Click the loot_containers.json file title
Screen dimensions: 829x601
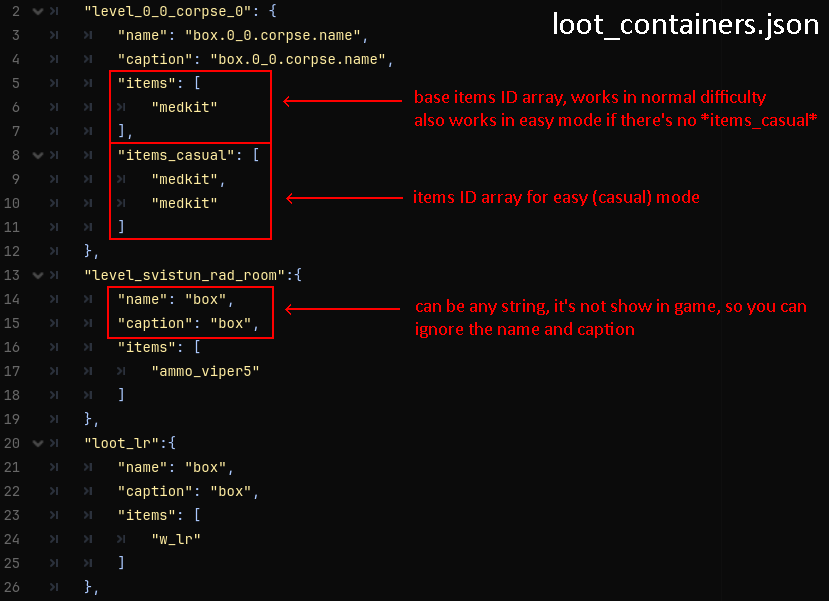click(685, 24)
